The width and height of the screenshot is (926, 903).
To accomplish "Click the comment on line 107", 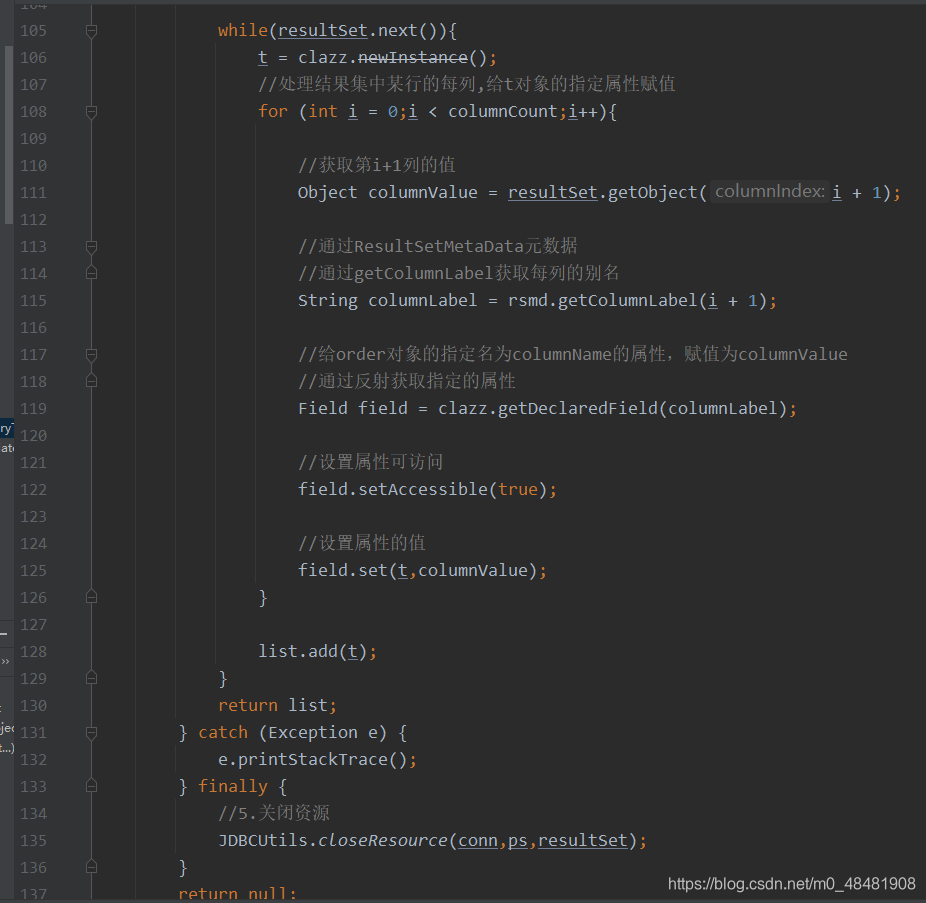I will 467,84.
